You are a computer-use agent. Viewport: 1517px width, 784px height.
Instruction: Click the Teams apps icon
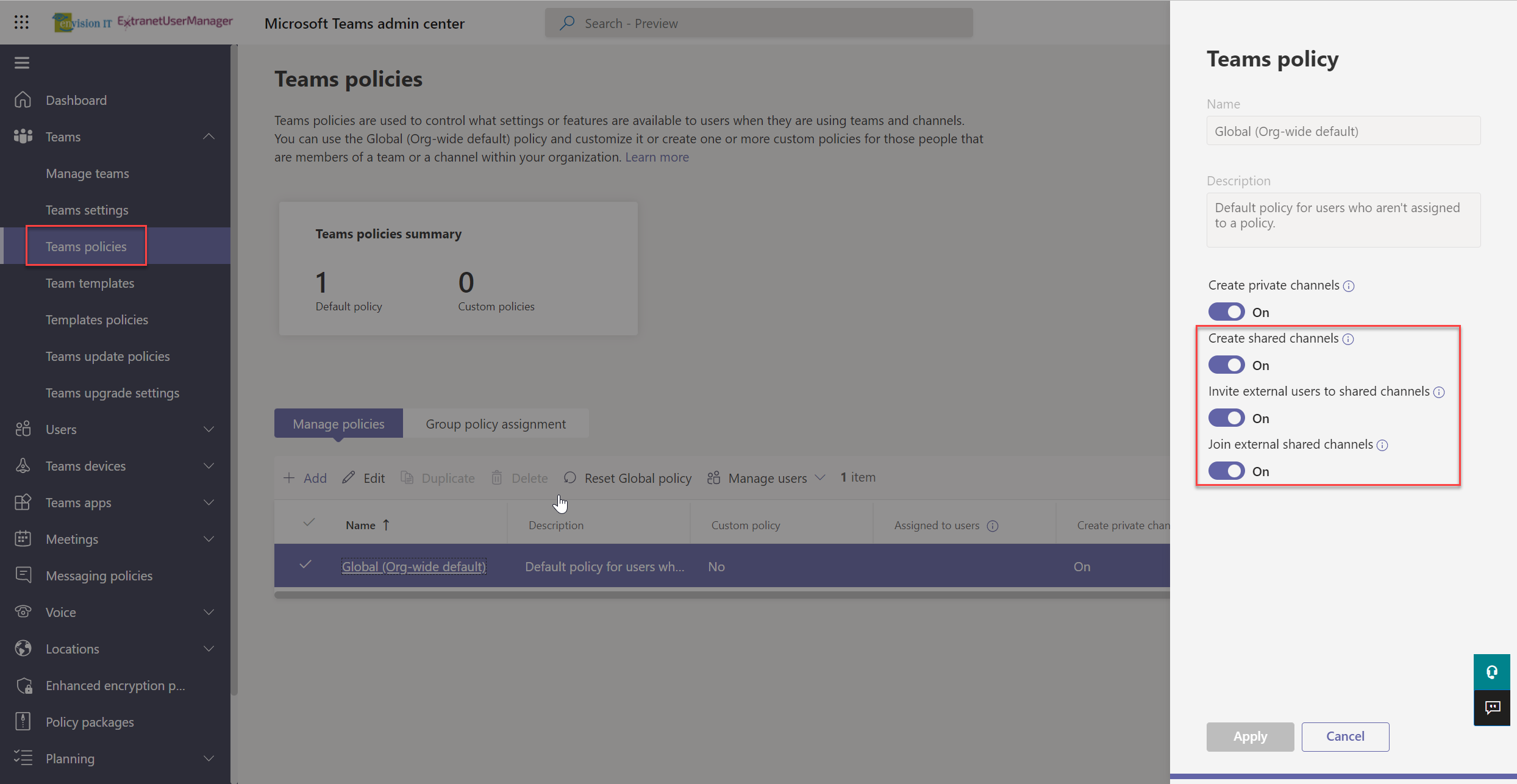tap(23, 502)
